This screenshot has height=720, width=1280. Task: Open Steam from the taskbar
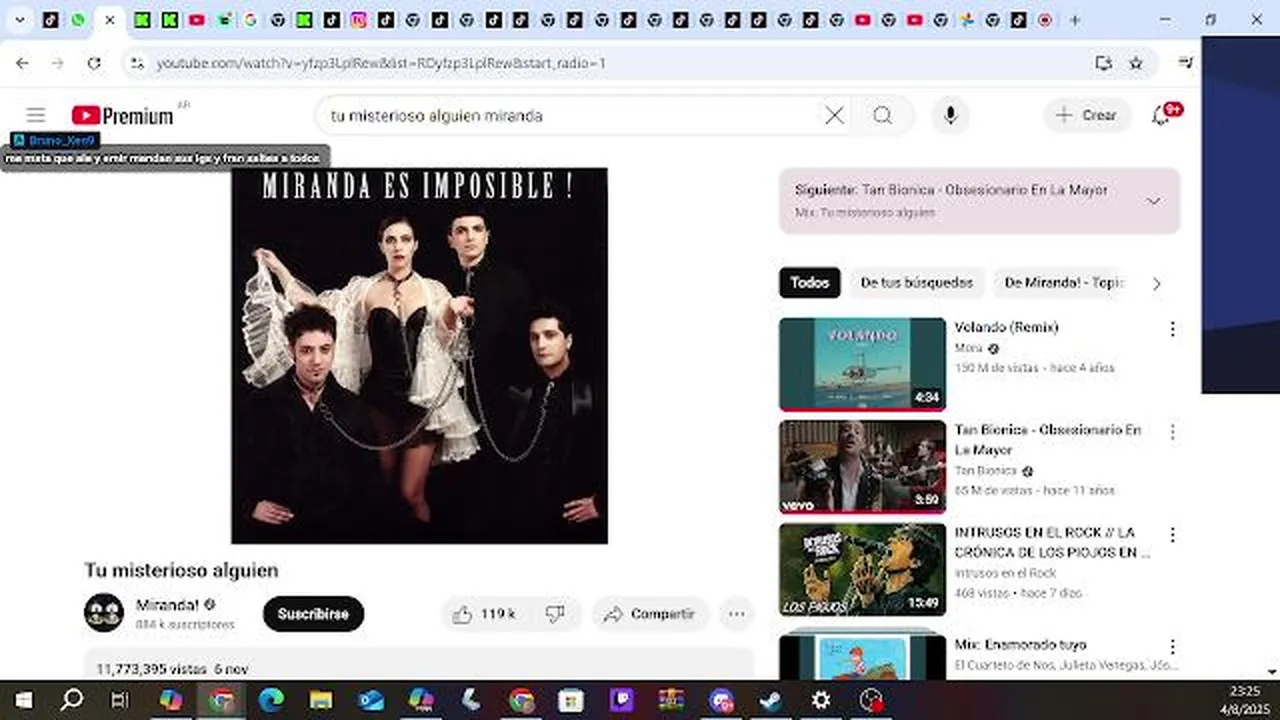(771, 700)
